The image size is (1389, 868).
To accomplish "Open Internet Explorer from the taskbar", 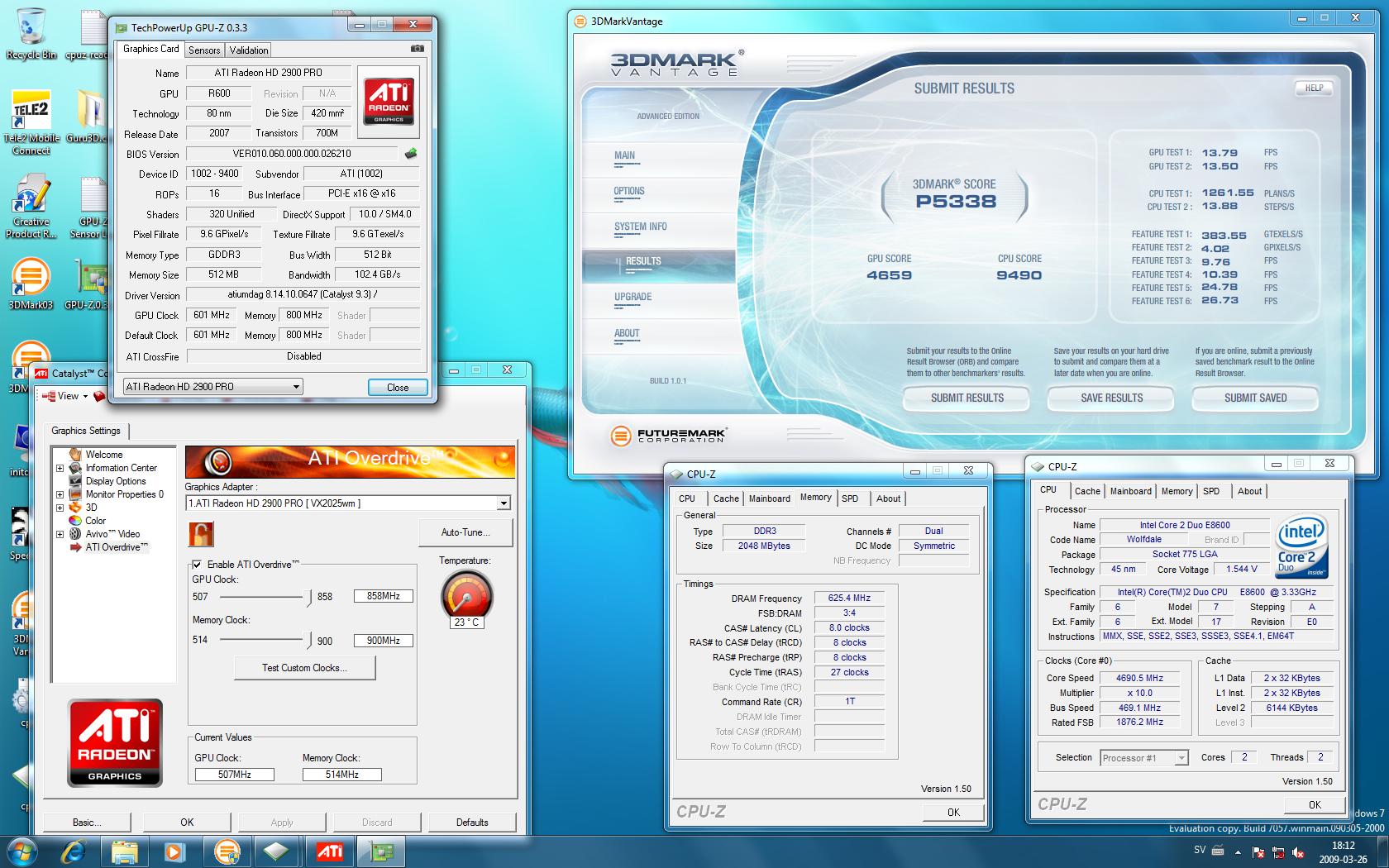I will tap(75, 851).
